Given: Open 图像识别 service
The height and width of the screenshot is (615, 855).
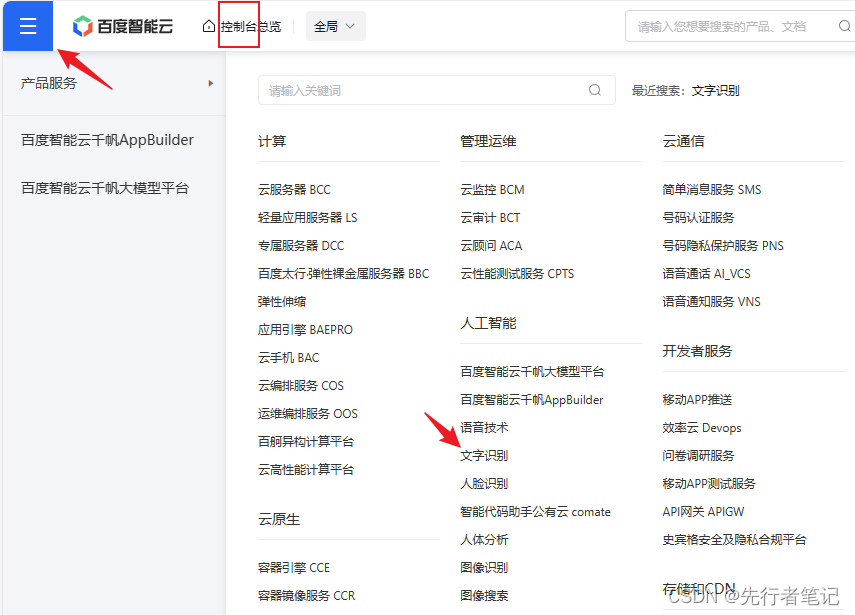Looking at the screenshot, I should [x=484, y=568].
